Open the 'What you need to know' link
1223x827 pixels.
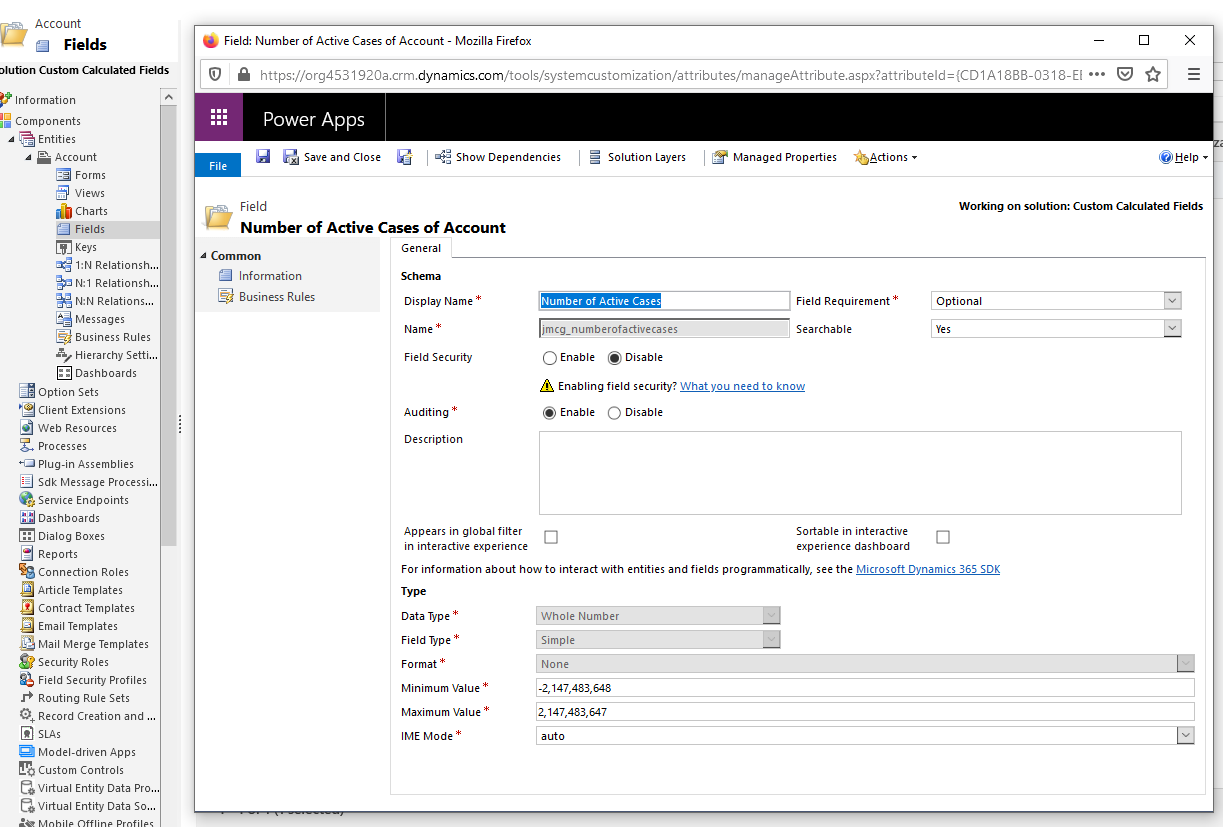[x=742, y=386]
